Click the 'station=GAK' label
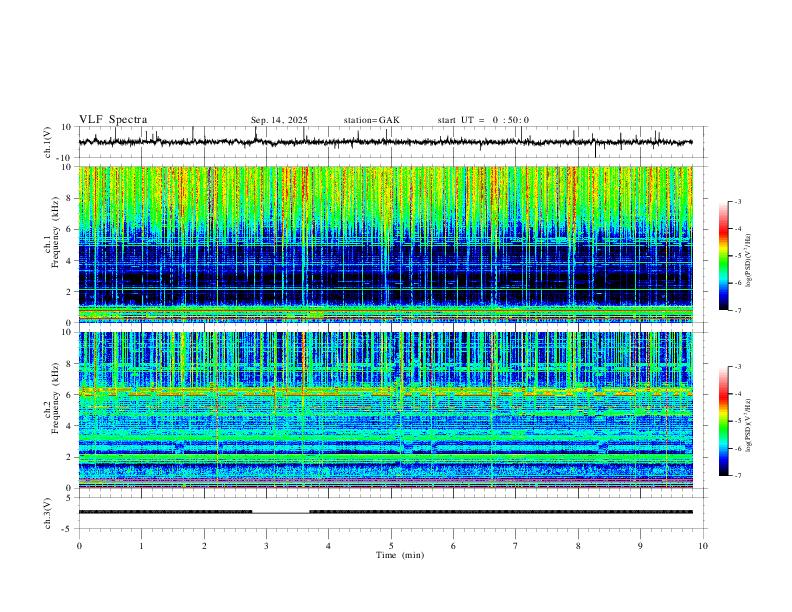The height and width of the screenshot is (612, 792). pyautogui.click(x=371, y=120)
